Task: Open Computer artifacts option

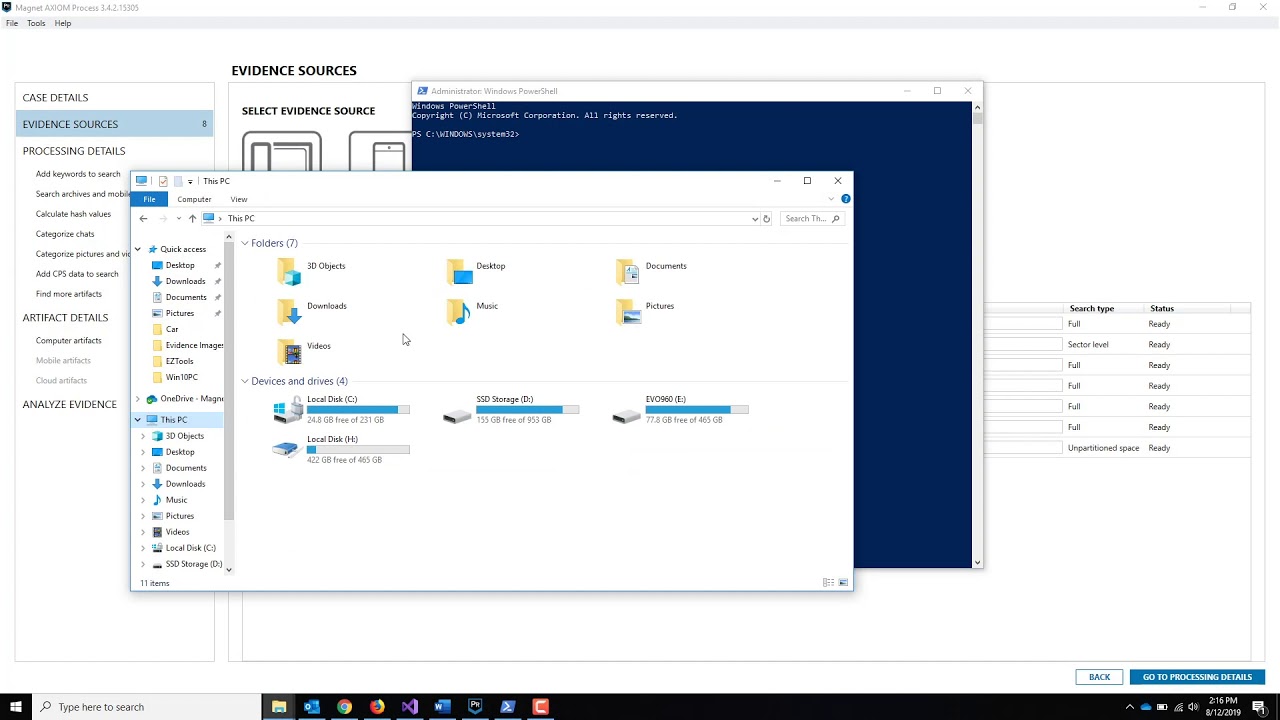Action: (x=69, y=341)
